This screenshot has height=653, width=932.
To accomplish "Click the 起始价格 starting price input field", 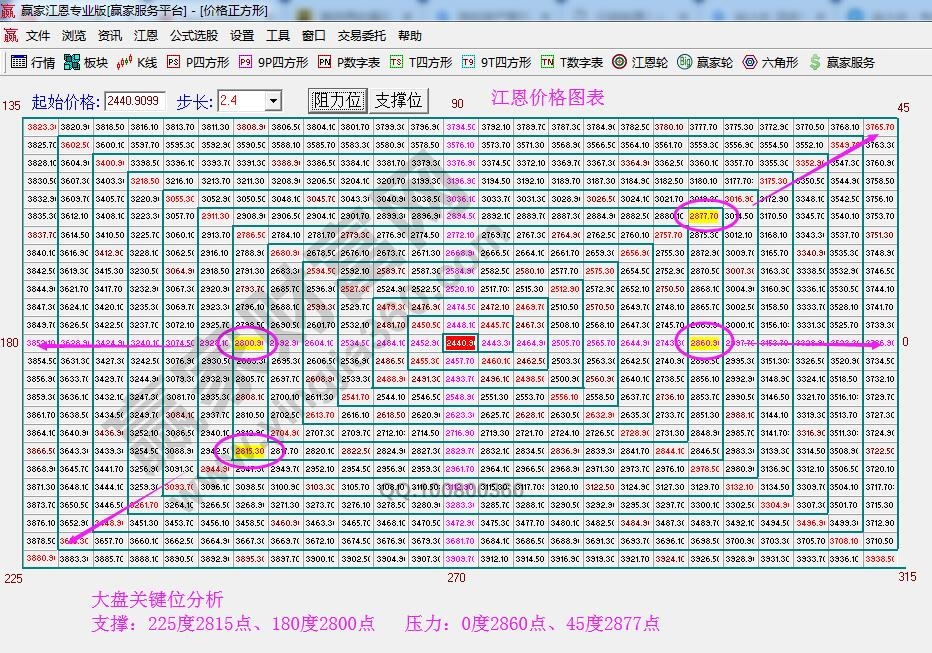I will pyautogui.click(x=134, y=101).
